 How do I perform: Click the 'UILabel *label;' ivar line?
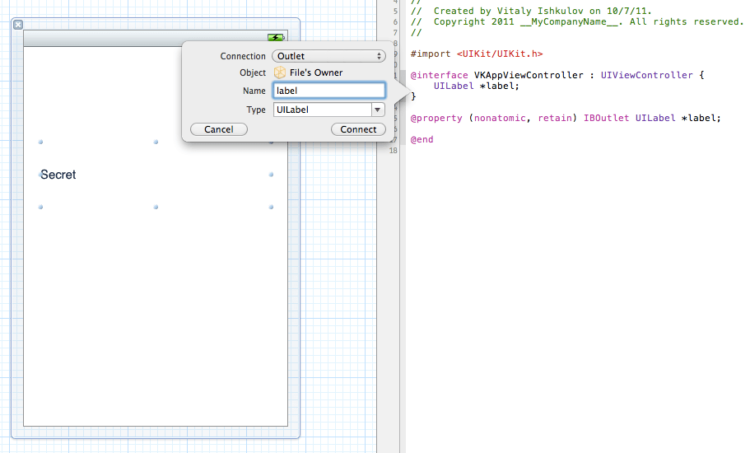(x=476, y=86)
